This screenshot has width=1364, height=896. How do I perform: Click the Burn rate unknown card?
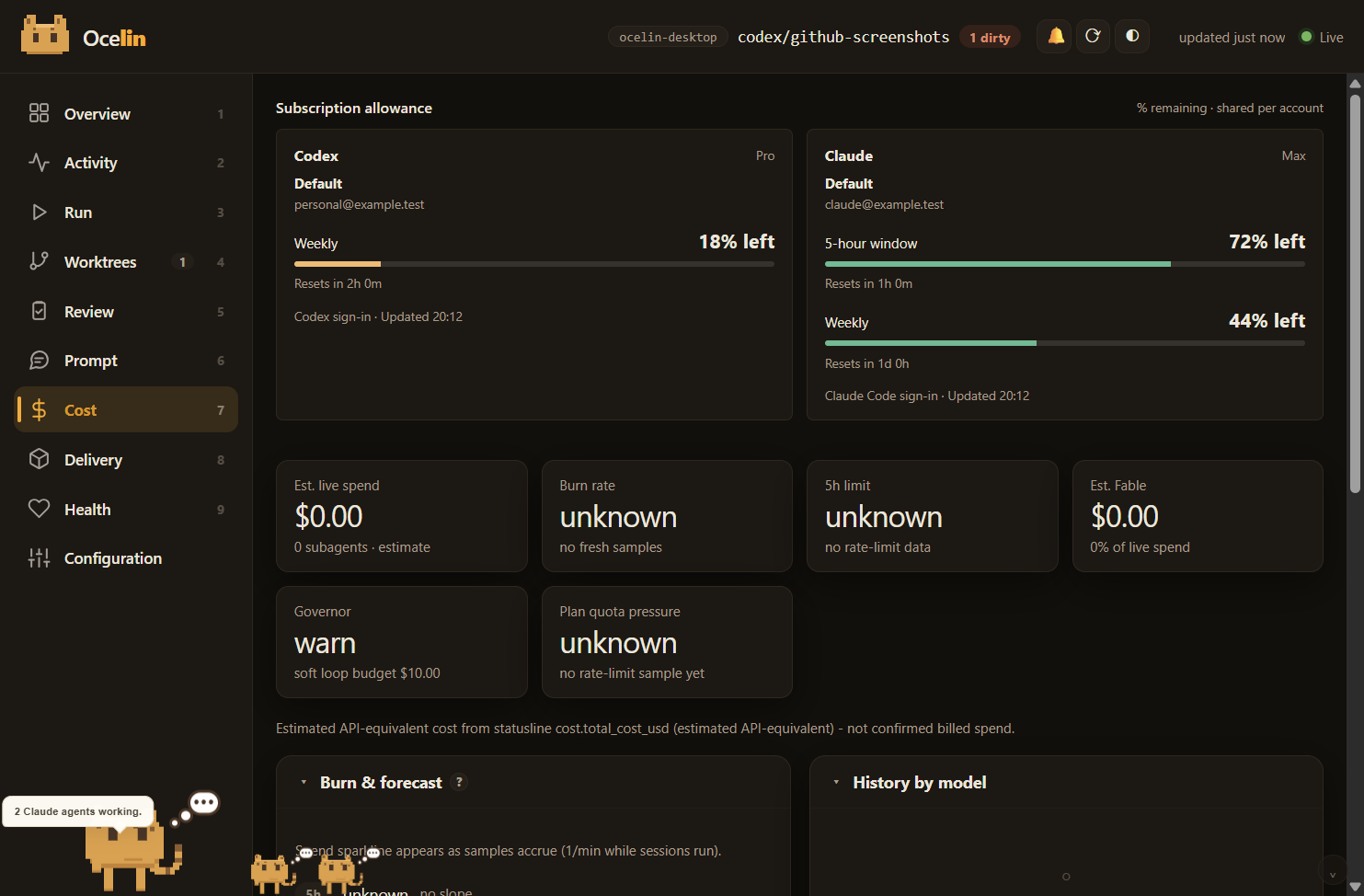coord(667,516)
